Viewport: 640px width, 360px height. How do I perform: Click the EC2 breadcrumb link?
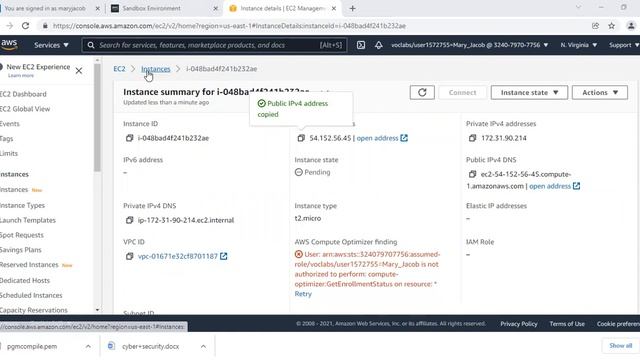pos(119,69)
